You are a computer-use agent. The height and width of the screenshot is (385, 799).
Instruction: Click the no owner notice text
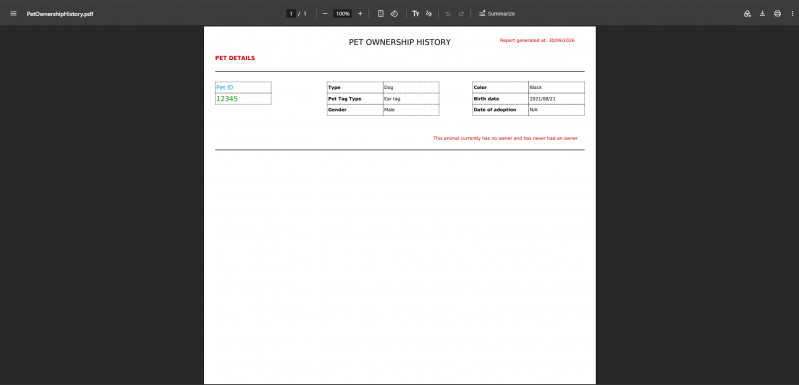click(505, 138)
